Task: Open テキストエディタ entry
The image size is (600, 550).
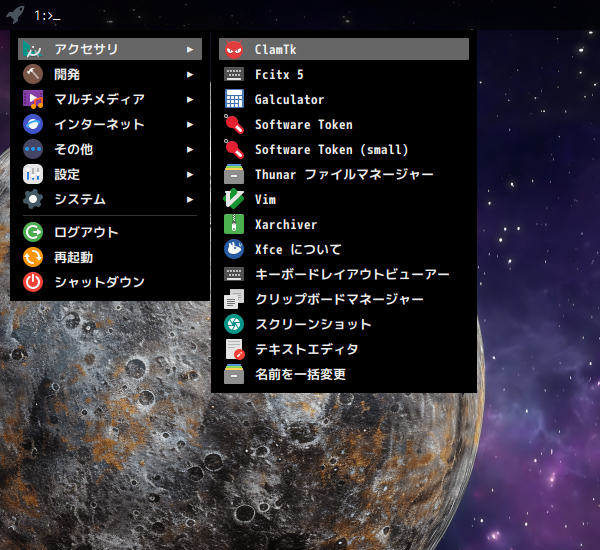Action: 344,349
